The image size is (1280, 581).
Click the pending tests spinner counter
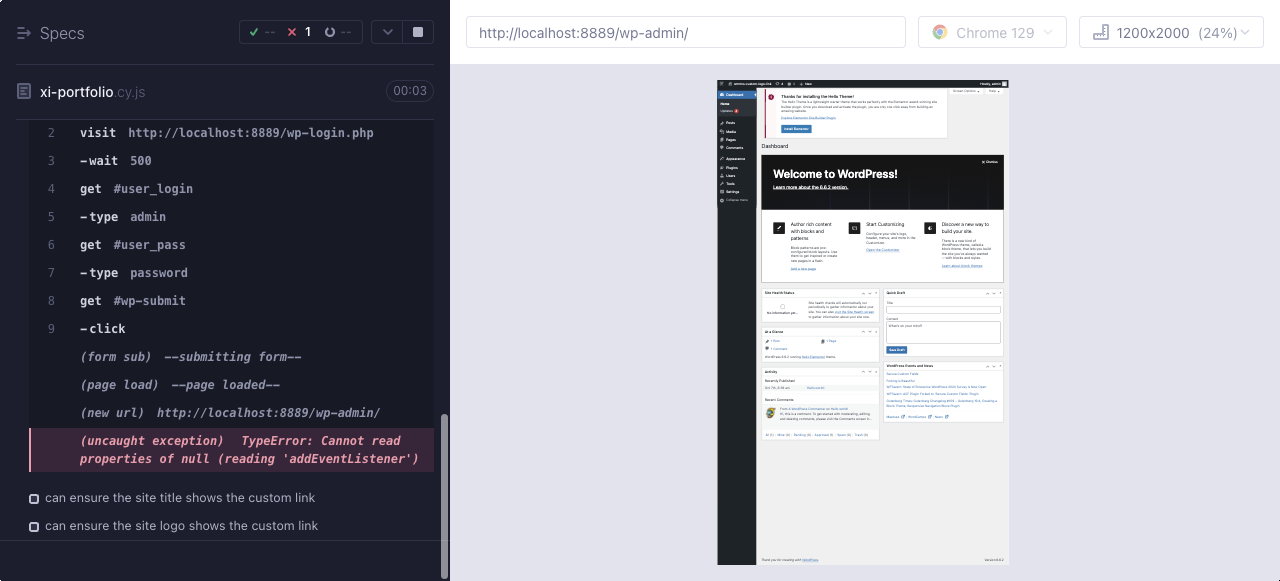(338, 32)
